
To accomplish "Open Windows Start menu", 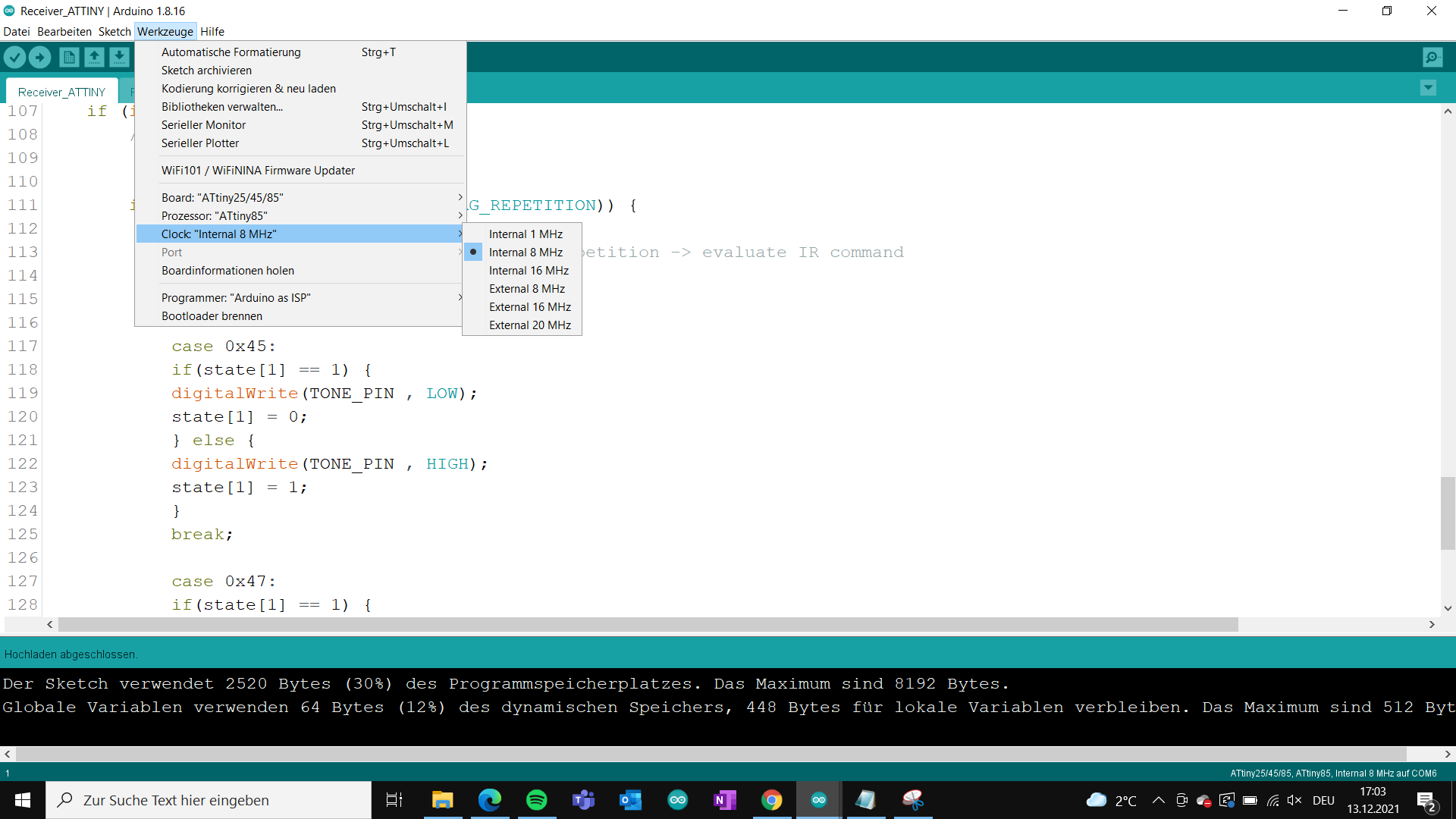I will tap(23, 800).
